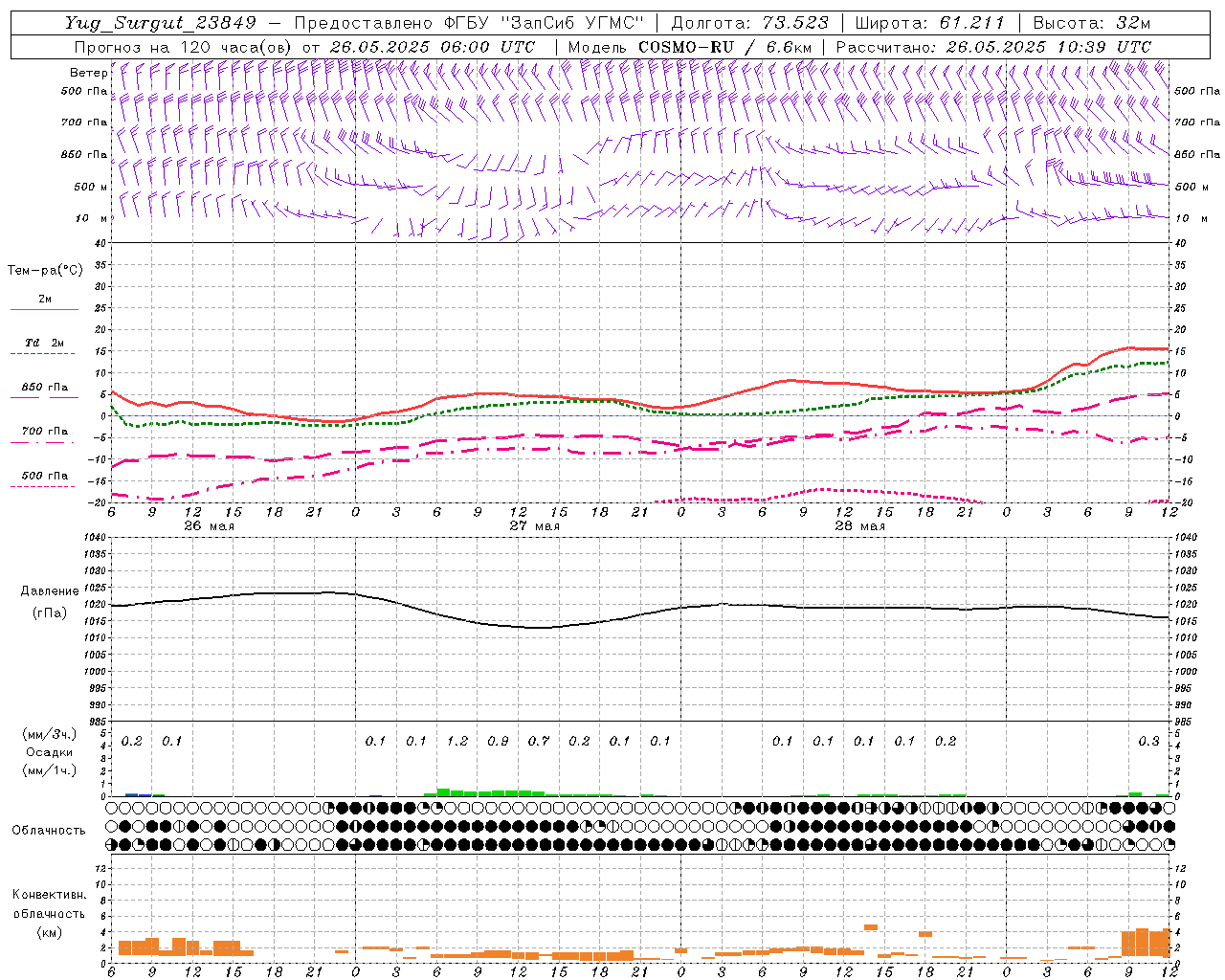The image size is (1225, 980).
Task: Click the 1.2 precipitation amount value
Action: [457, 741]
